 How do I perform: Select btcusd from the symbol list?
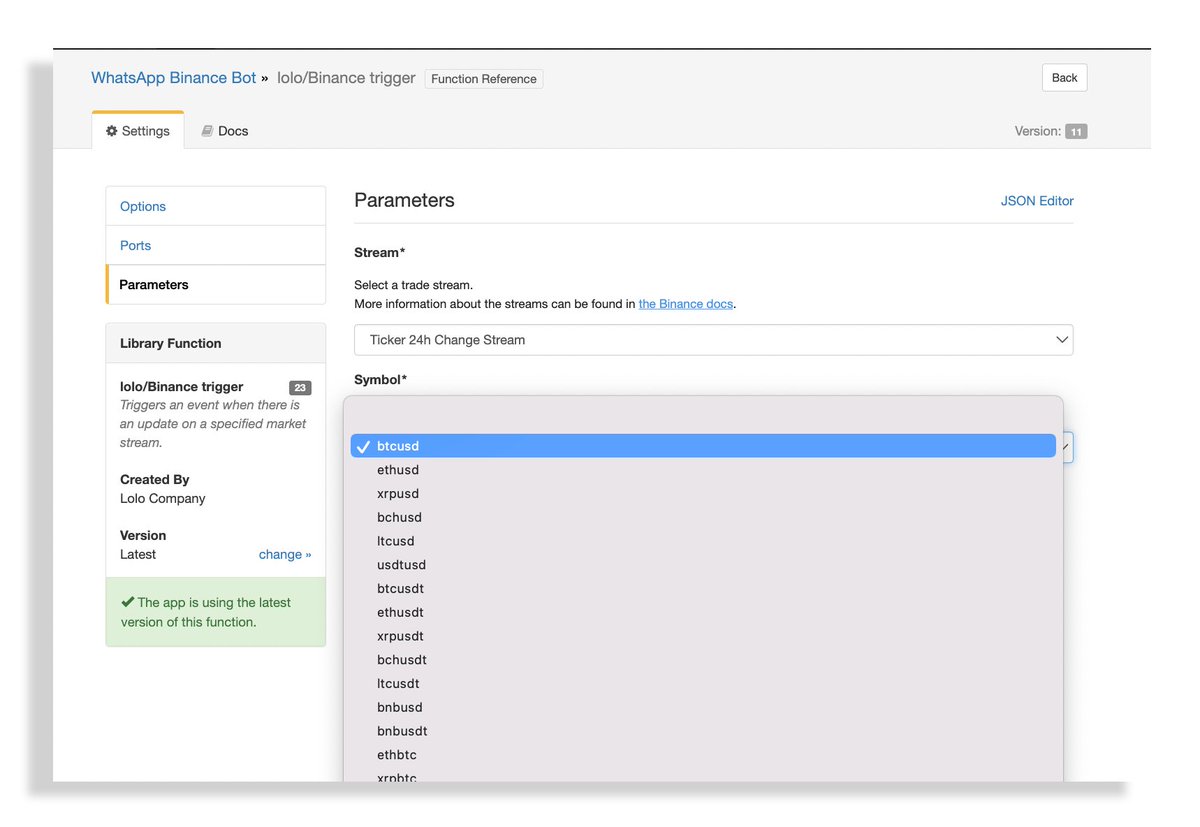(703, 446)
